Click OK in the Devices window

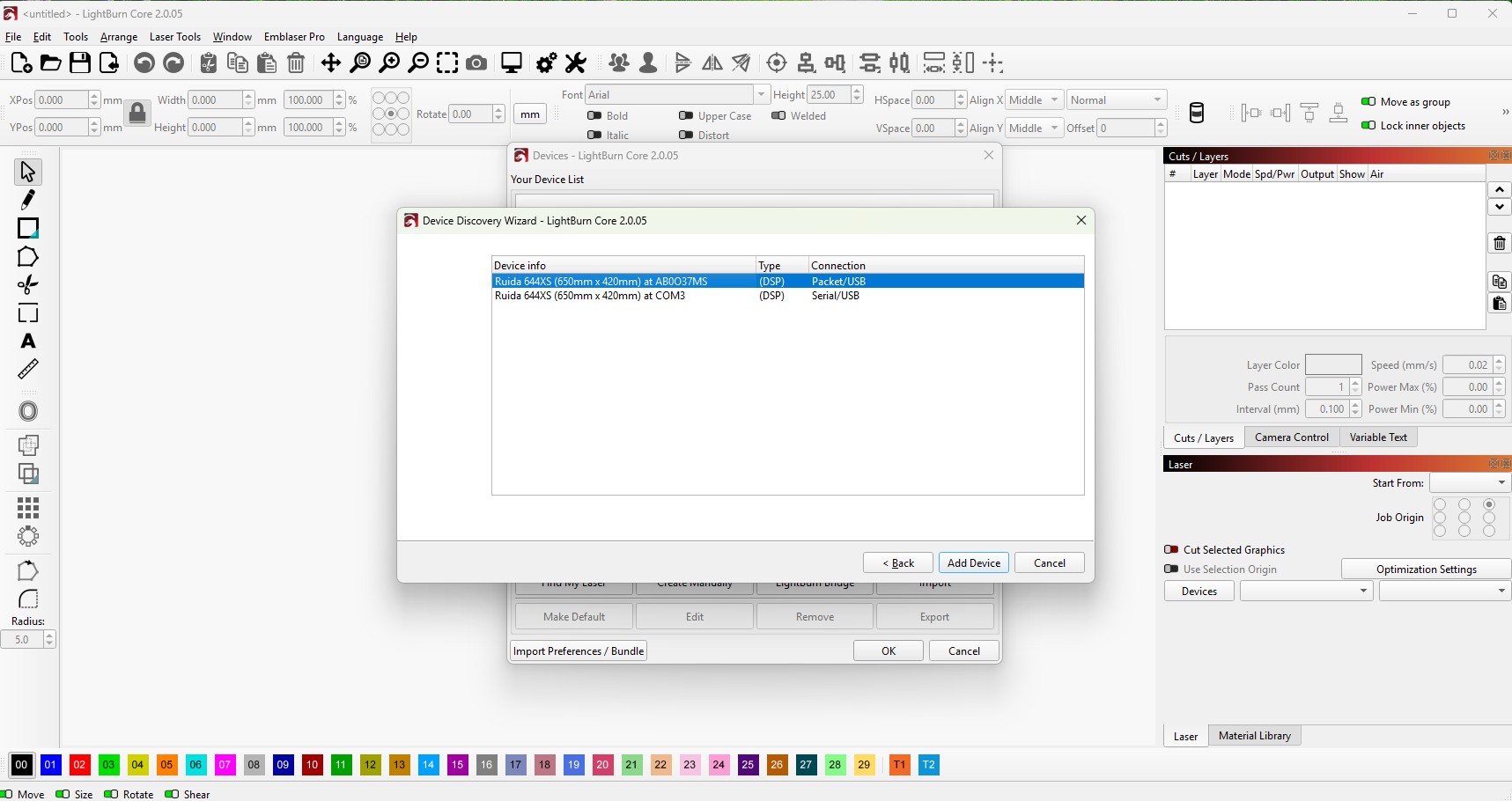pyautogui.click(x=889, y=651)
